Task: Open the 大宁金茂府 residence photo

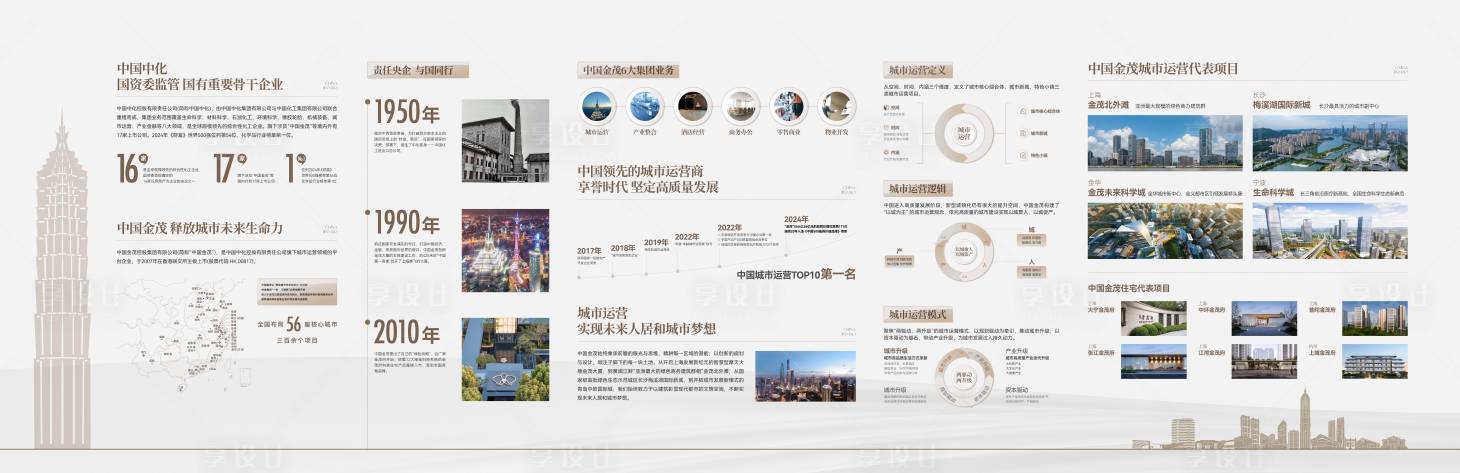Action: (1153, 319)
